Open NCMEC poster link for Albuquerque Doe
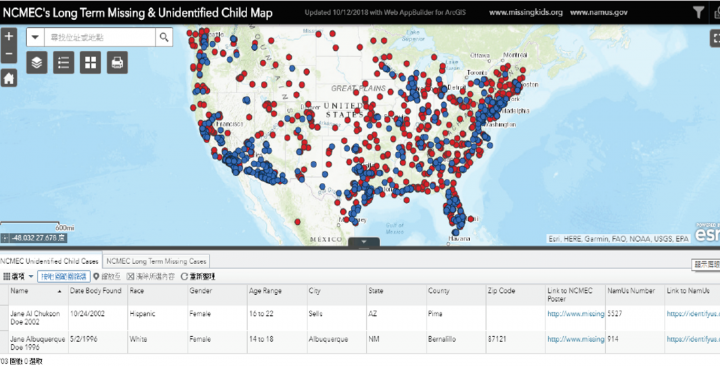720x366 pixels. pyautogui.click(x=575, y=339)
